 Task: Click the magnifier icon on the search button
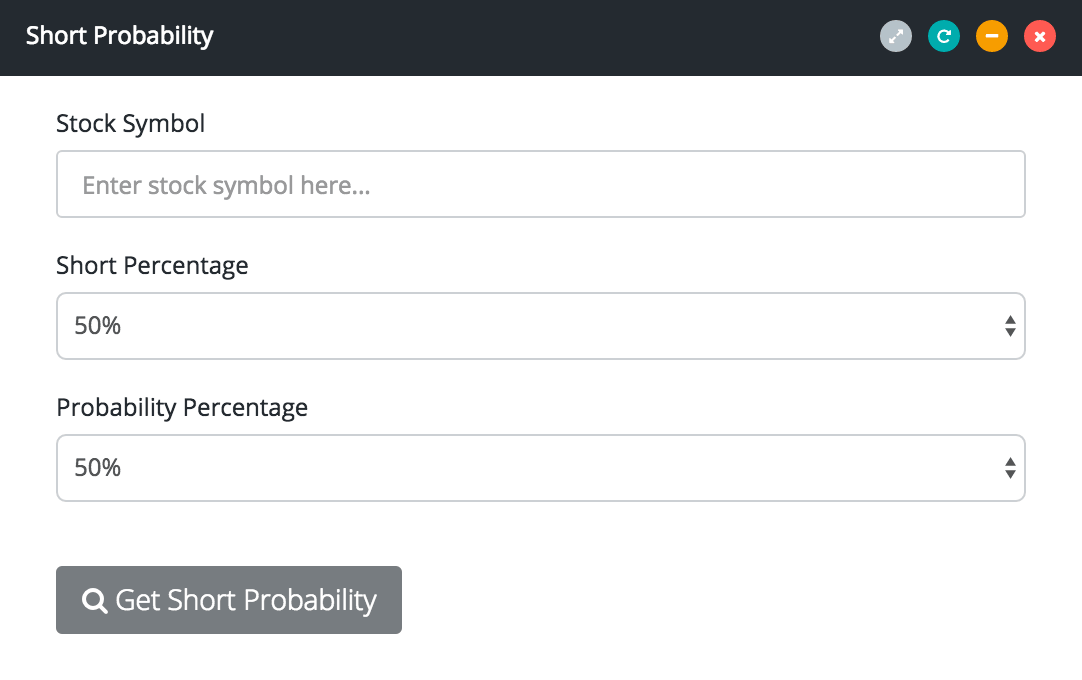(95, 600)
